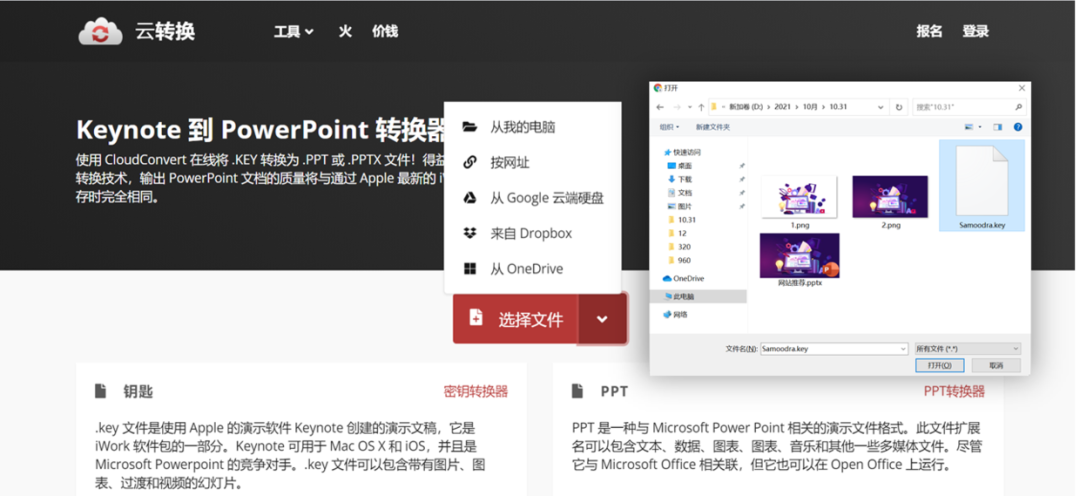Image resolution: width=1080 pixels, height=496 pixels.
Task: Open the 所有文件 file type dropdown
Action: coord(968,349)
